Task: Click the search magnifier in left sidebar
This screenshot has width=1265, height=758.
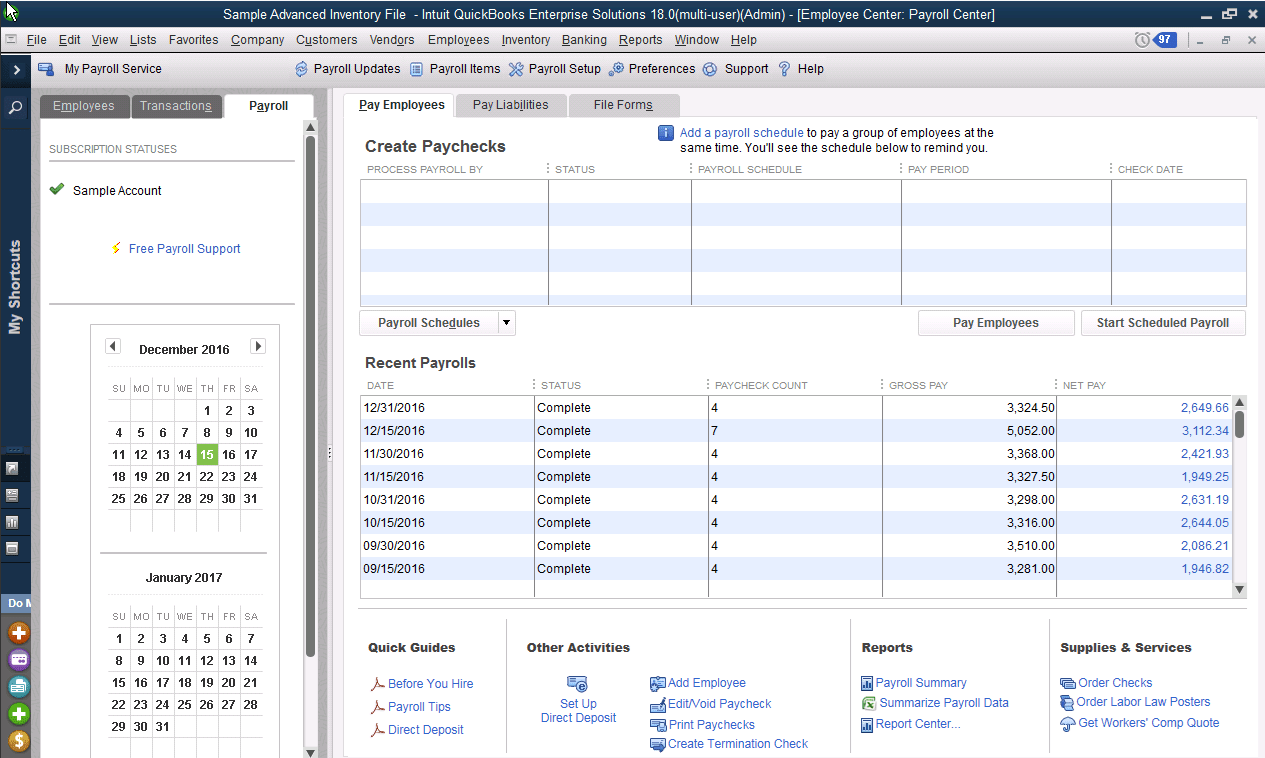Action: pyautogui.click(x=16, y=107)
